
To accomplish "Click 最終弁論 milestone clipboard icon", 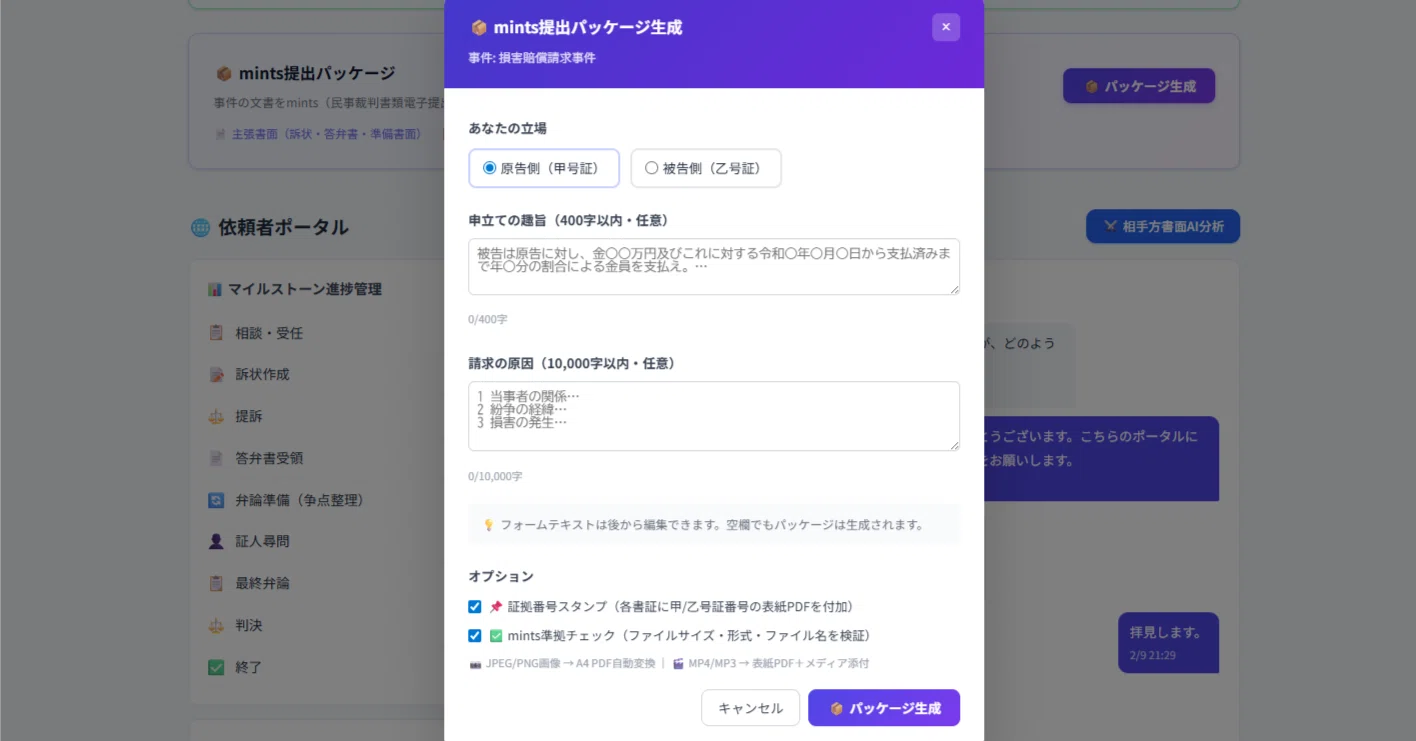I will pyautogui.click(x=216, y=583).
